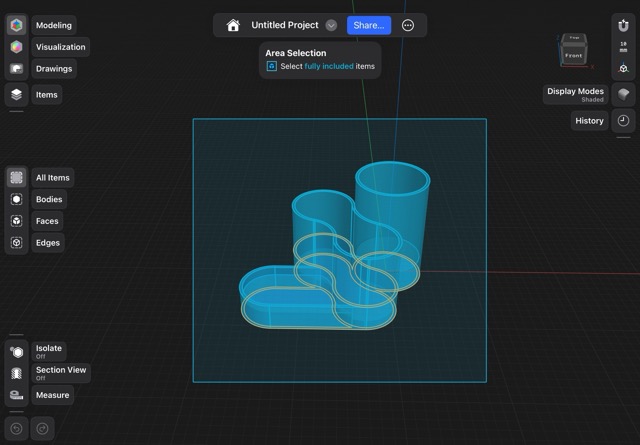Open the Modeling workspace icon
The height and width of the screenshot is (445, 640).
click(x=16, y=25)
